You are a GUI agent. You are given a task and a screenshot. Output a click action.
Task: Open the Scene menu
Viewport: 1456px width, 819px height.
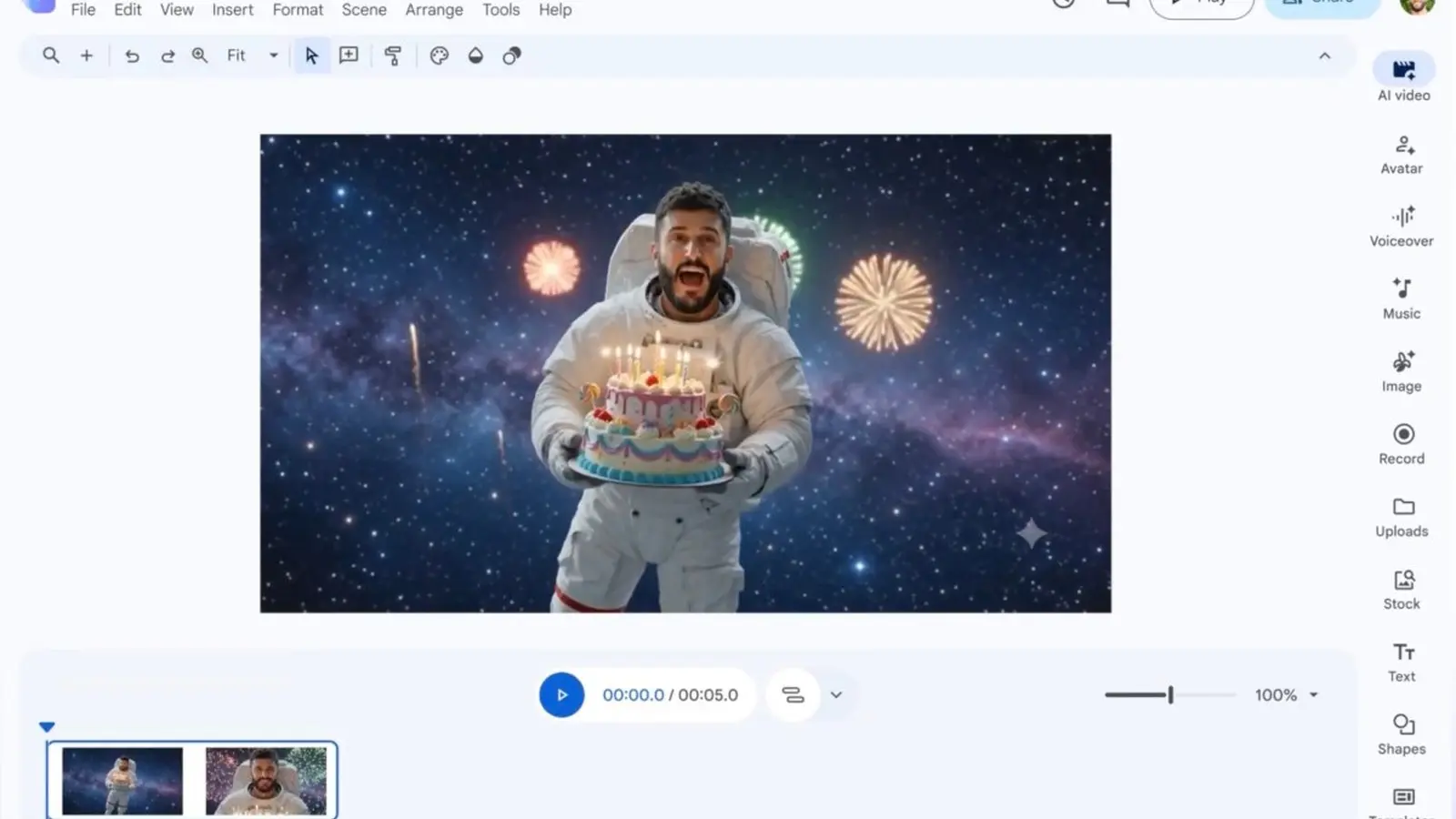coord(364,10)
